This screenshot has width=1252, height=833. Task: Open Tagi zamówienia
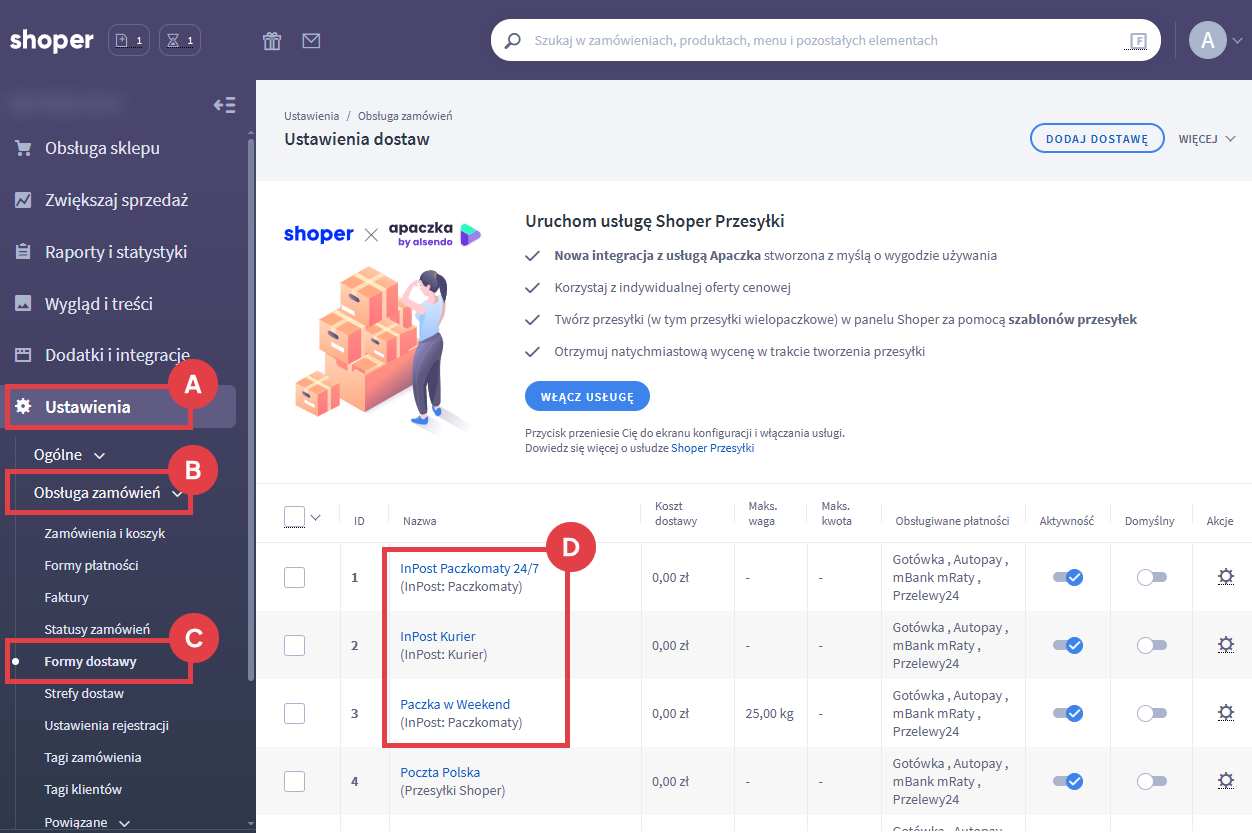93,758
